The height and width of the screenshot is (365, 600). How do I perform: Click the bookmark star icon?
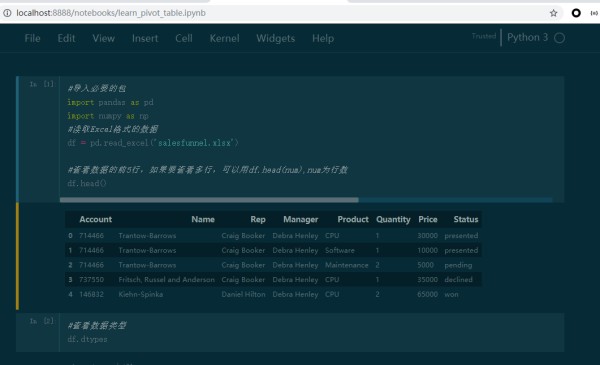coord(553,13)
